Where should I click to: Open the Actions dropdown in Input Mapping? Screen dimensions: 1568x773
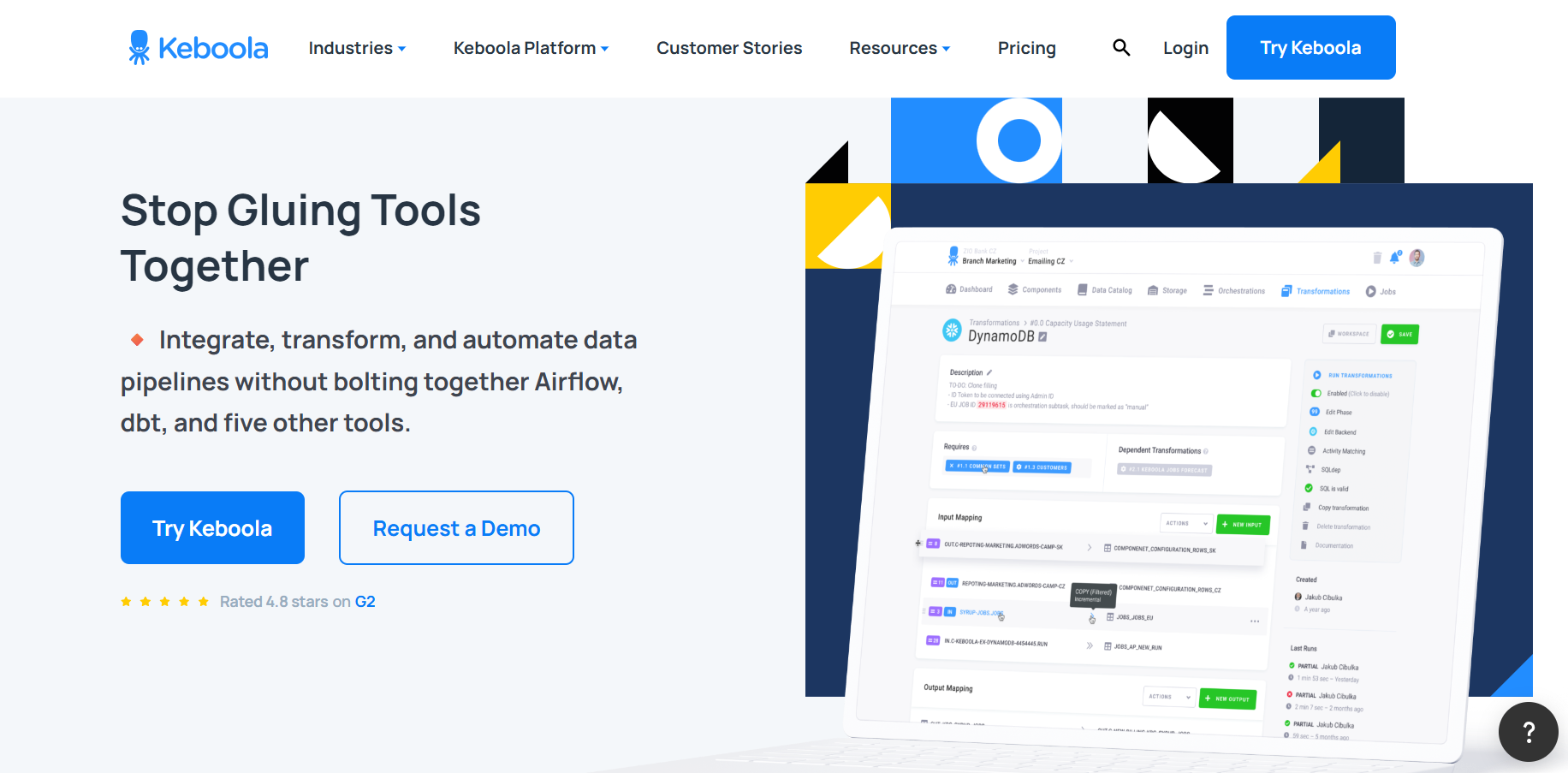click(1186, 523)
